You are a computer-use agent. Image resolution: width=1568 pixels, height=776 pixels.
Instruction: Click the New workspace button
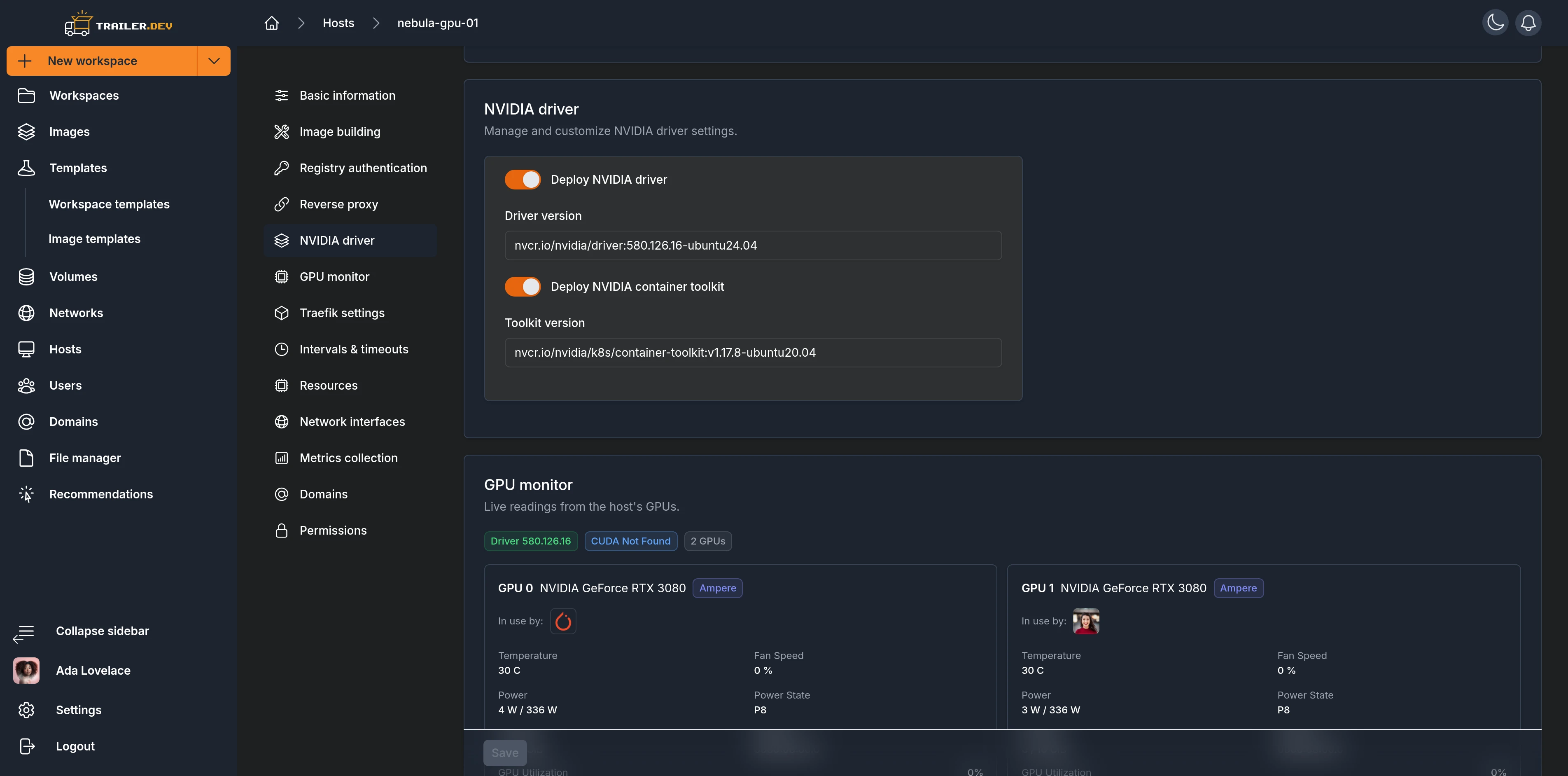[102, 61]
